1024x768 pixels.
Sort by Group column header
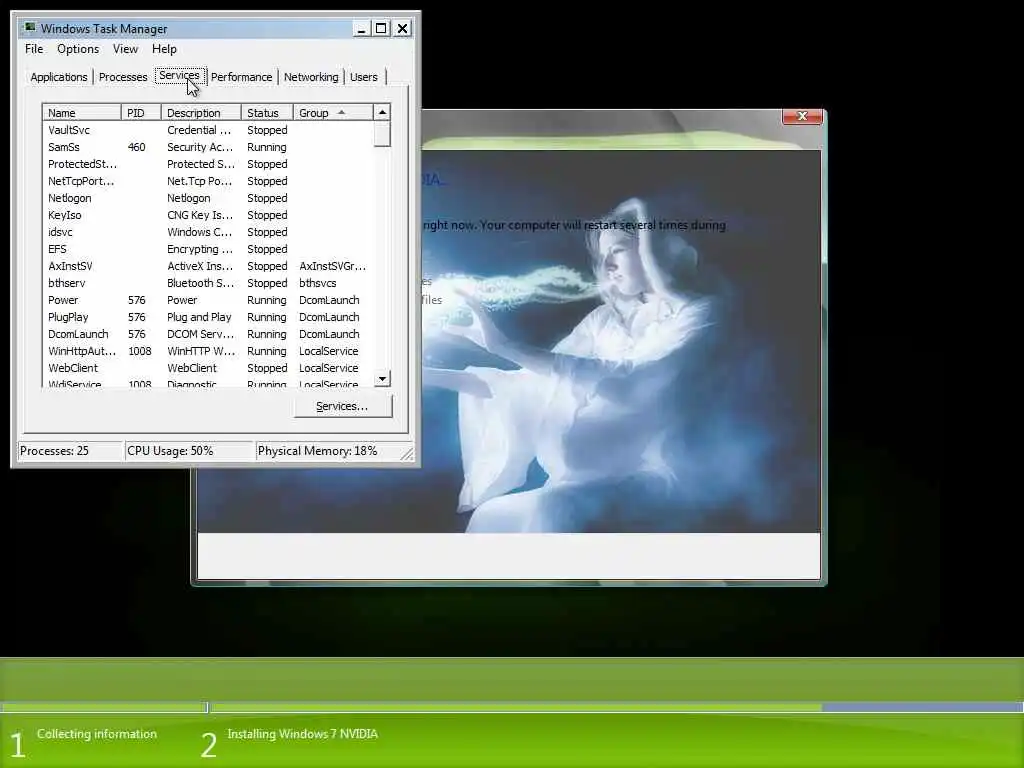click(333, 112)
